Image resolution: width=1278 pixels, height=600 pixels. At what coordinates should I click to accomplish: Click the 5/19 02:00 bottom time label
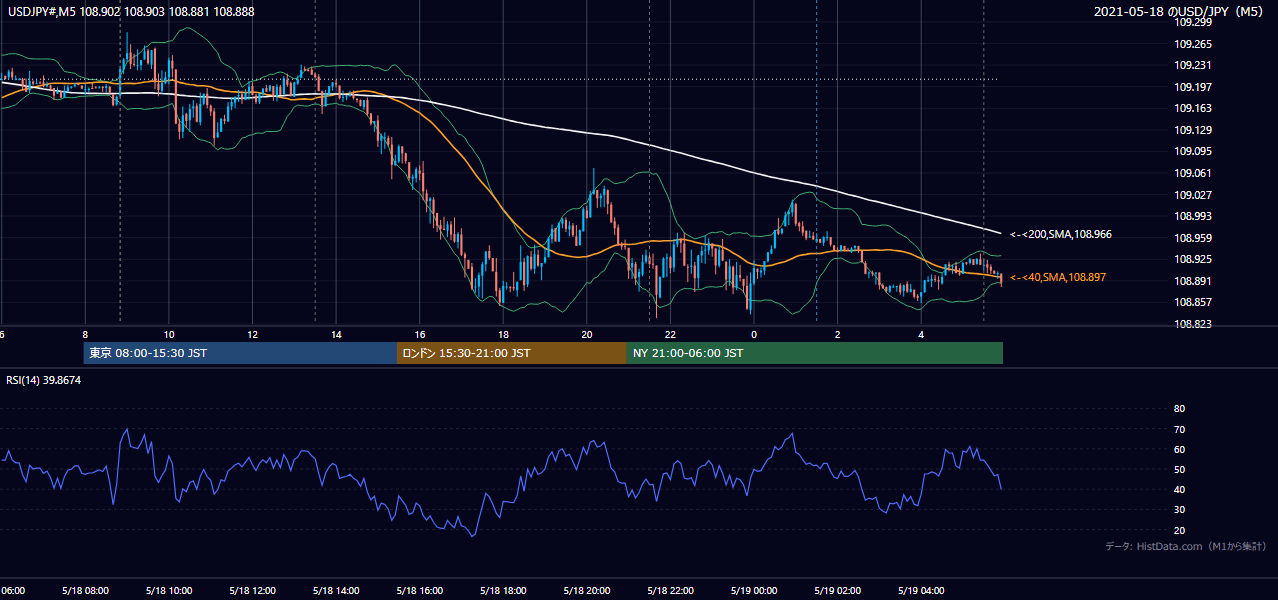pos(838,591)
